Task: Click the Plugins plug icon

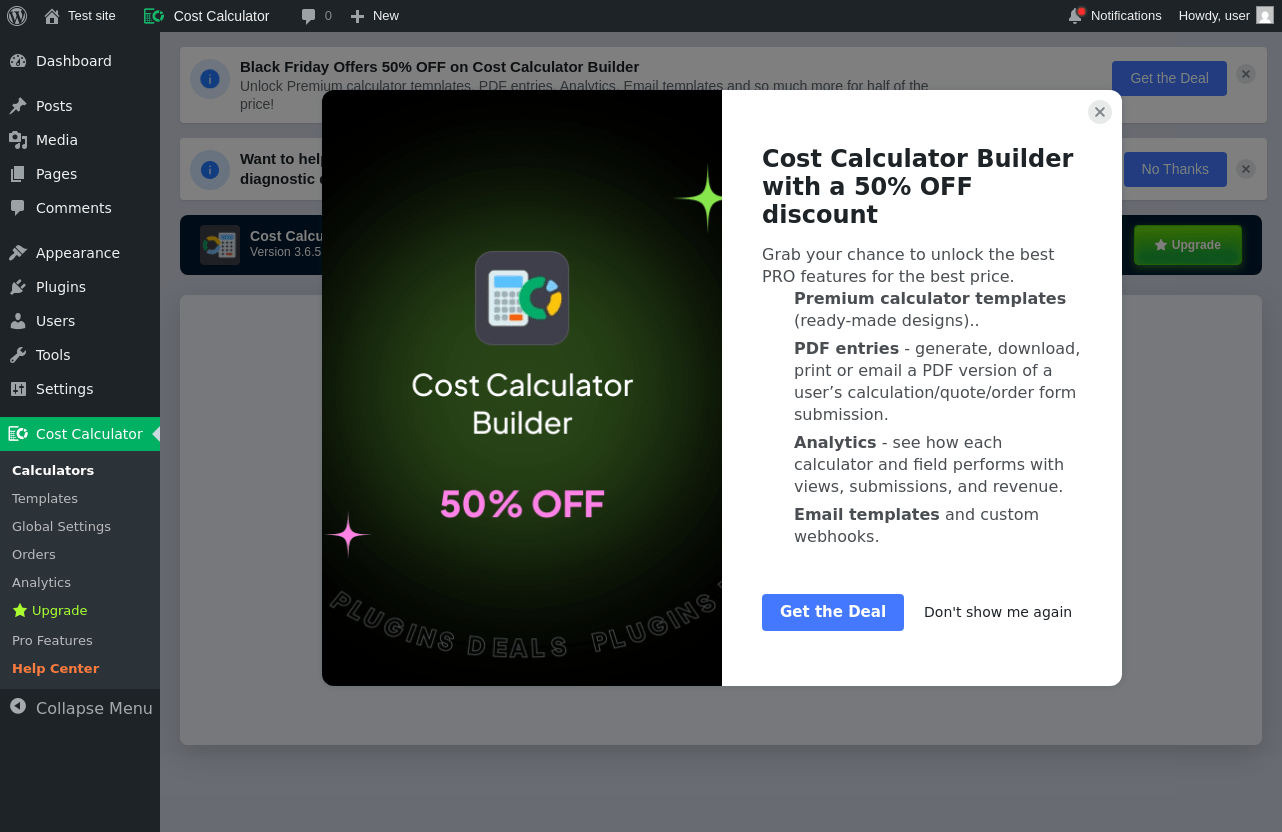Action: tap(18, 287)
